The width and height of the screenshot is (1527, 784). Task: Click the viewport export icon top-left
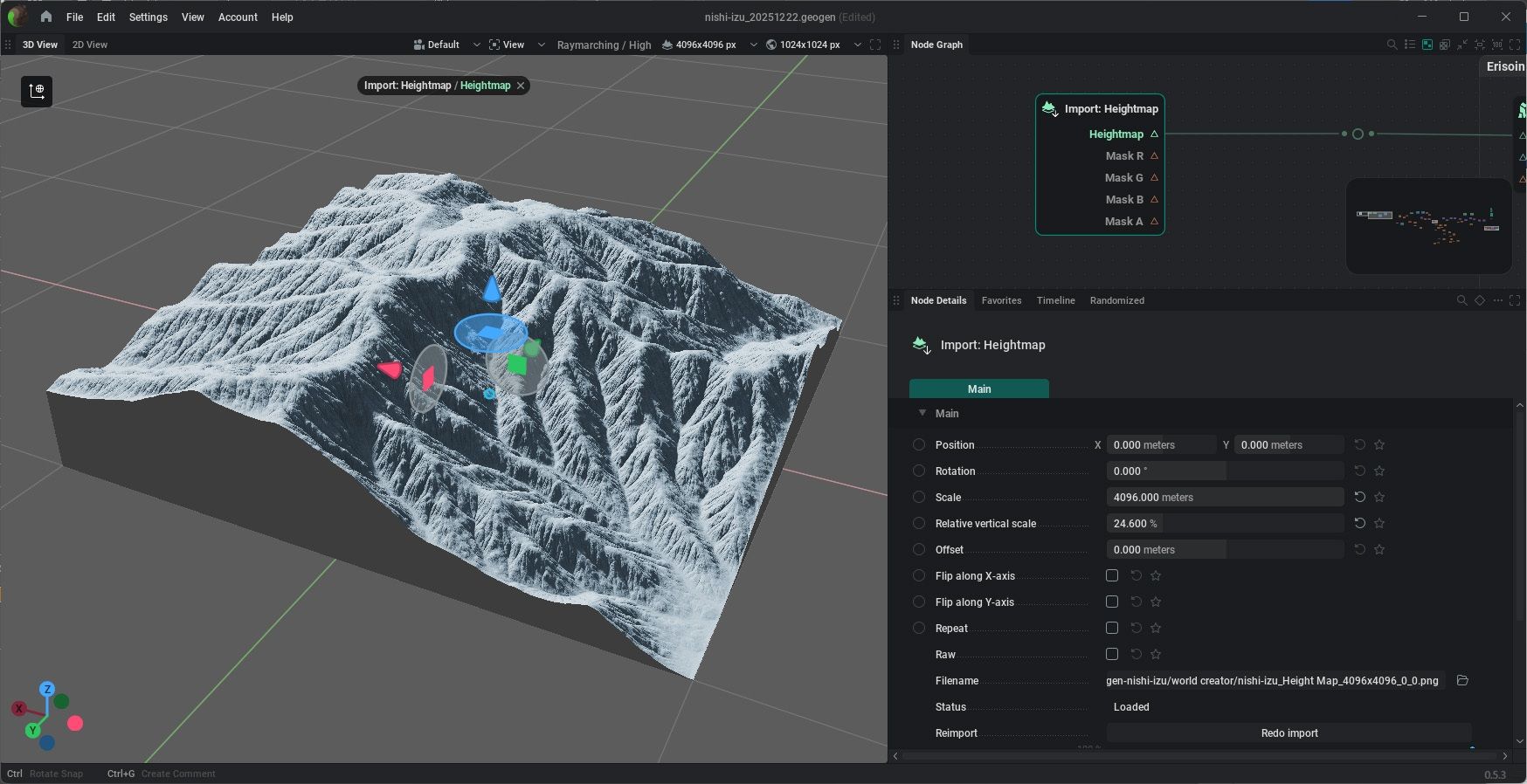pyautogui.click(x=37, y=91)
